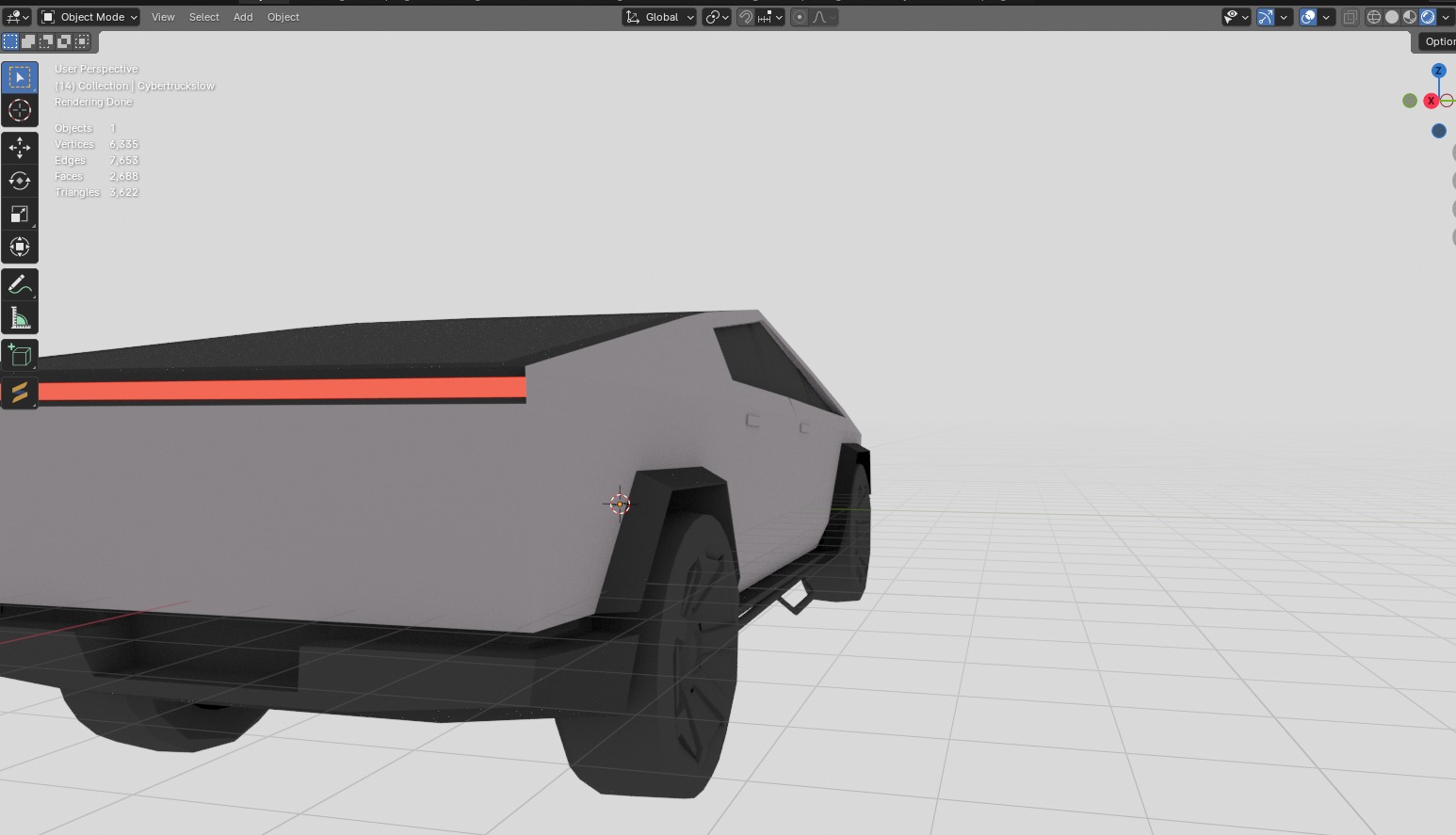
Task: Open the Add menu
Action: click(243, 17)
